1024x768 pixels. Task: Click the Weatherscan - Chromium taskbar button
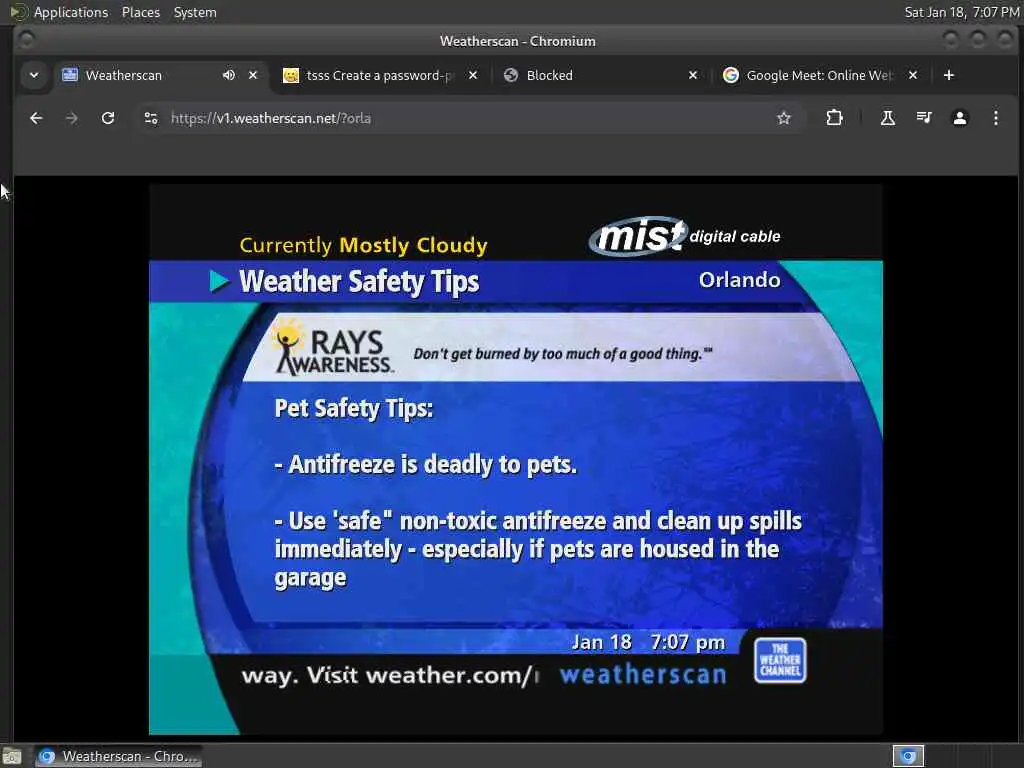(118, 756)
